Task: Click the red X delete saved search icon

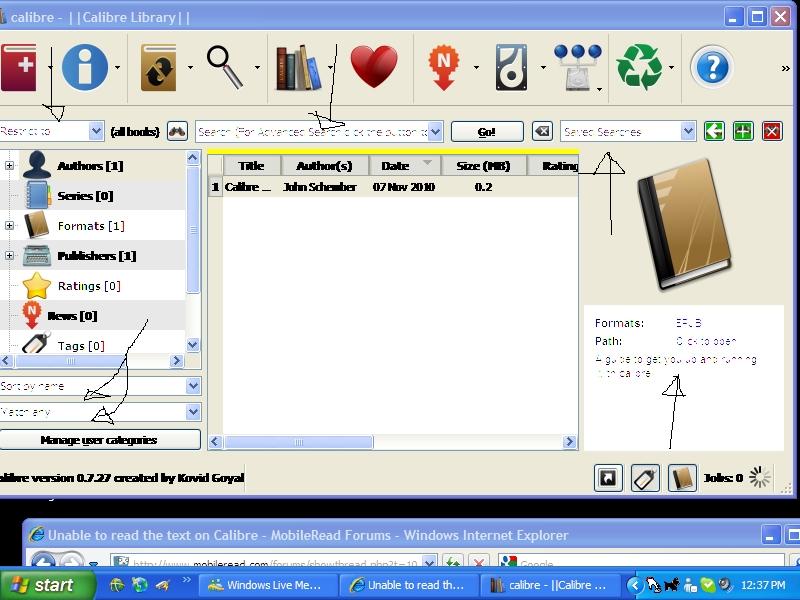Action: (772, 131)
